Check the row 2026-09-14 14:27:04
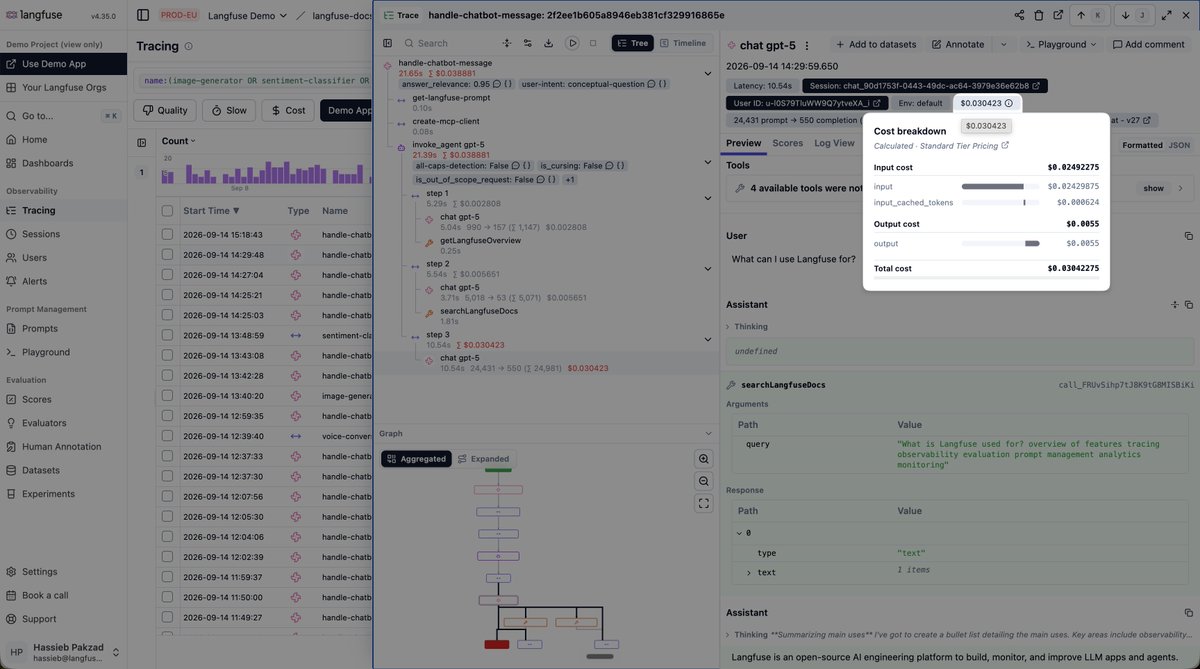The width and height of the screenshot is (1200, 669). point(167,275)
